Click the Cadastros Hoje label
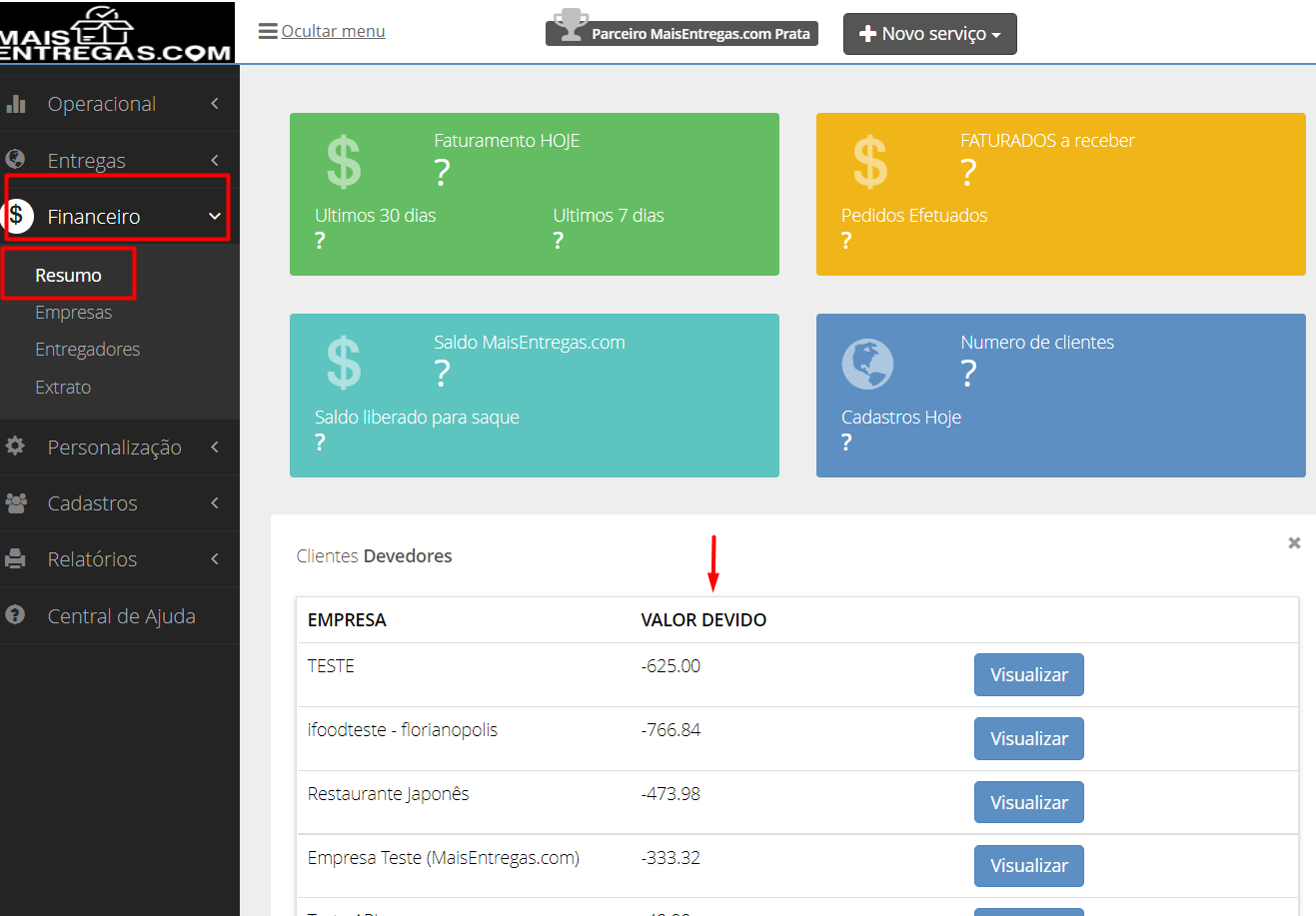Screen dimensions: 1316x916 point(901,418)
